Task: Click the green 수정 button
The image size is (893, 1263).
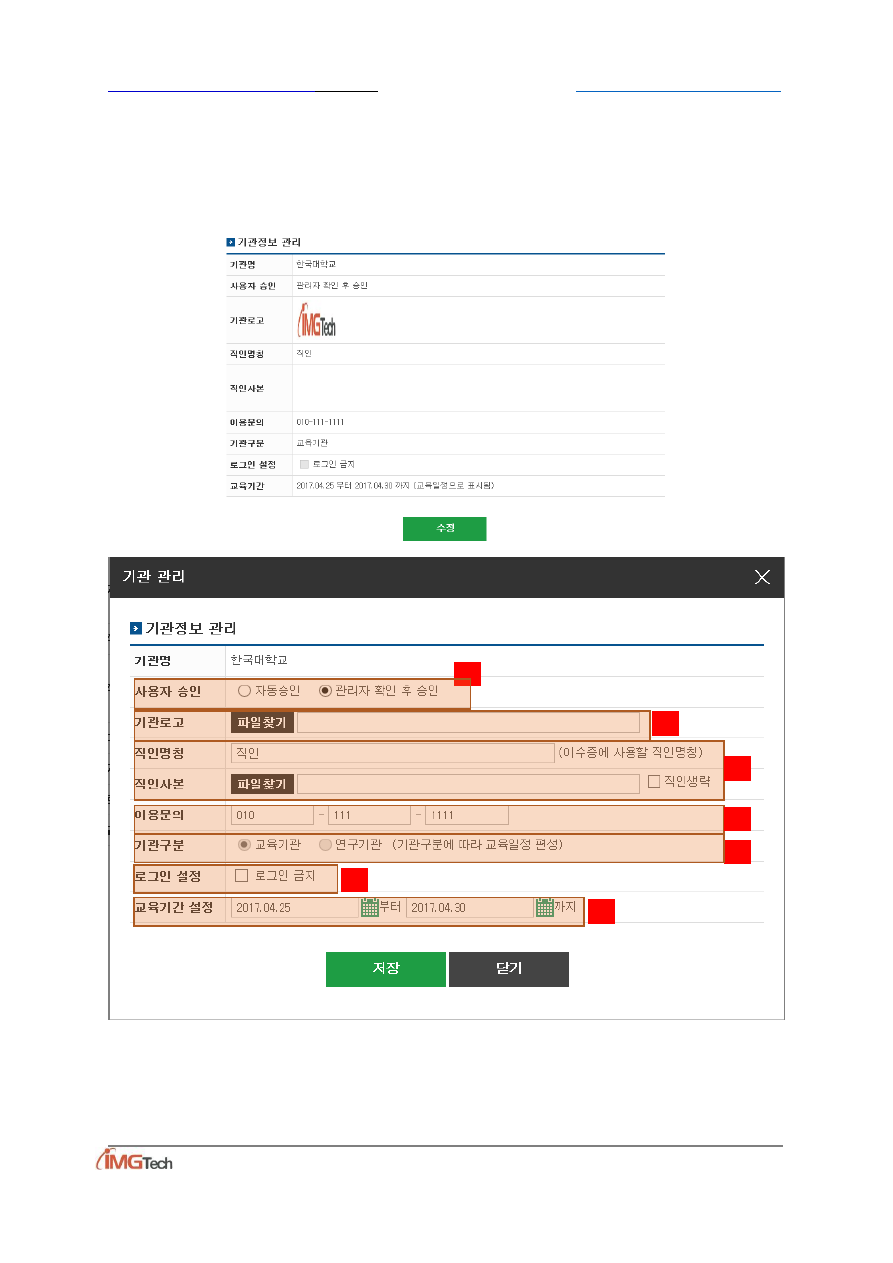Action: click(444, 529)
